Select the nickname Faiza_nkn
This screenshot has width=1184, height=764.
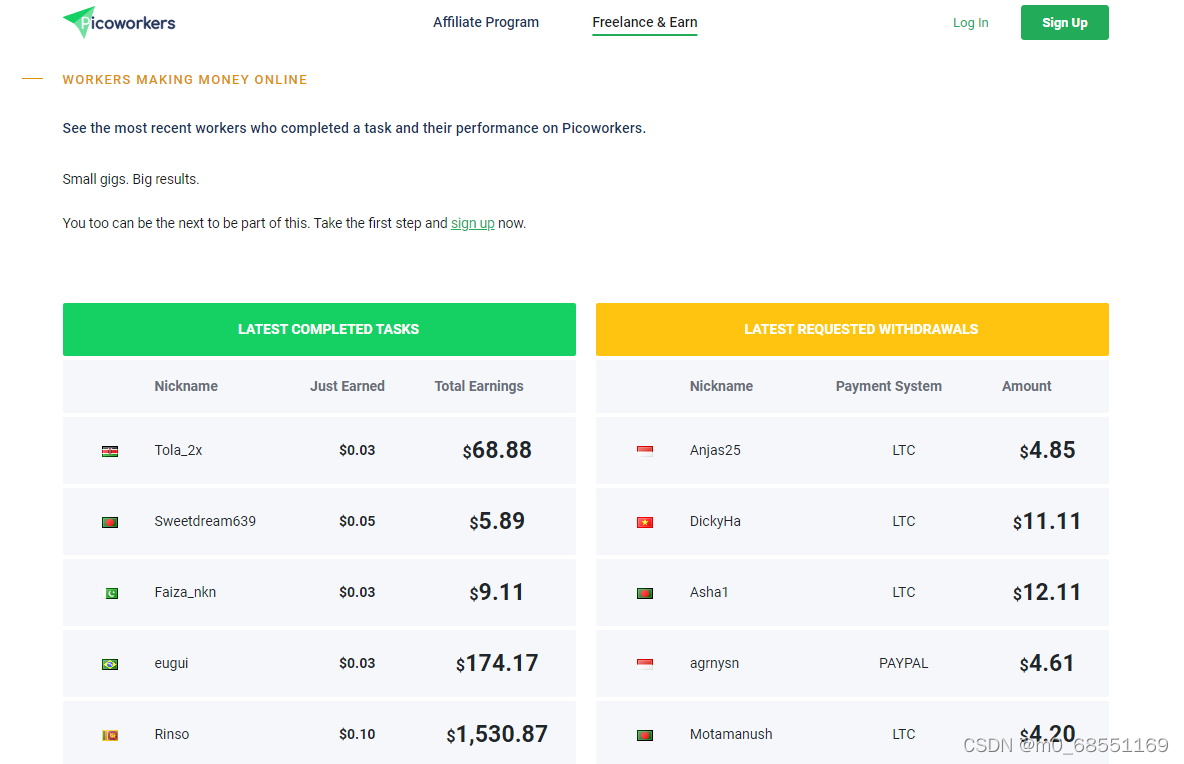185,593
